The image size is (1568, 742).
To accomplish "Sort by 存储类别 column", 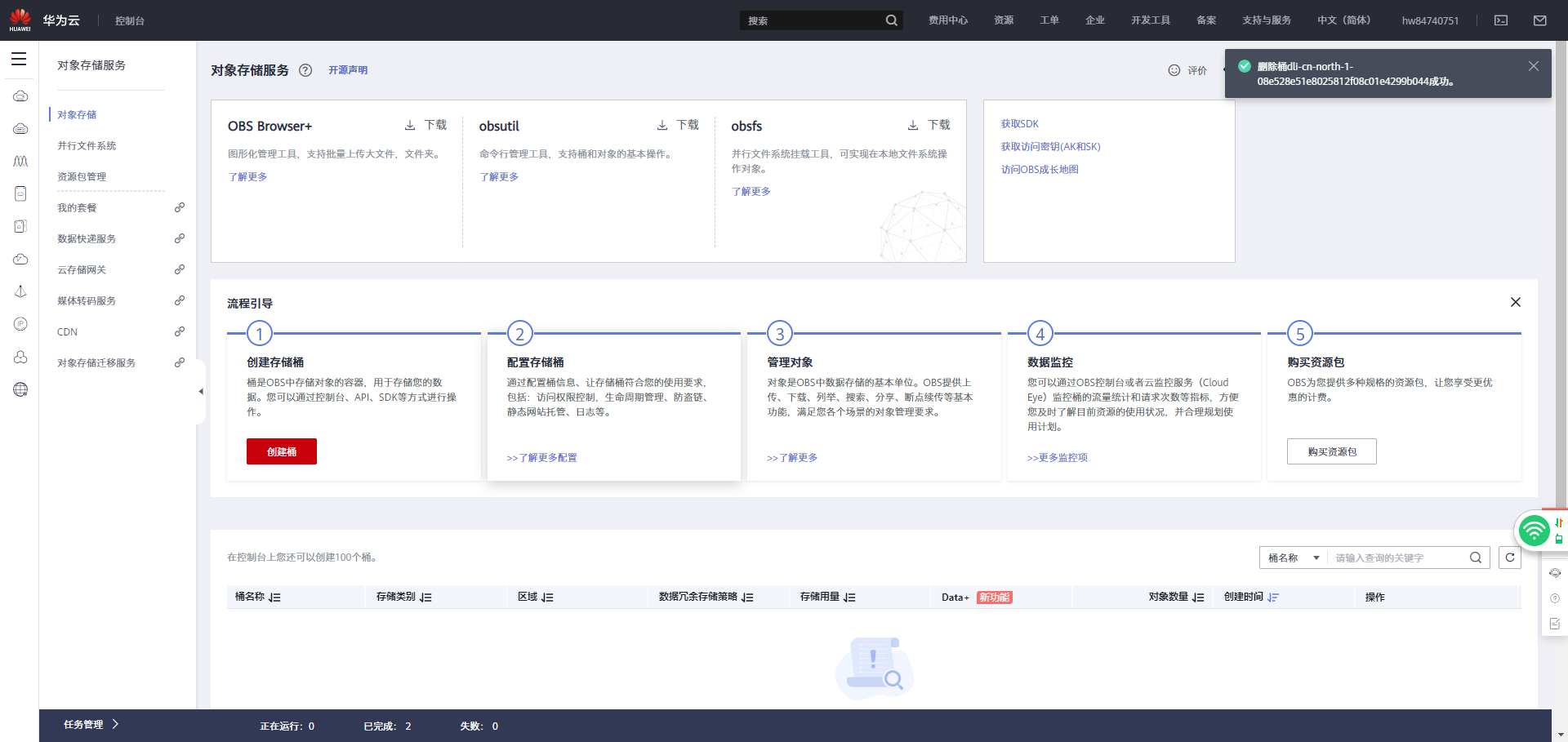I will [x=425, y=598].
